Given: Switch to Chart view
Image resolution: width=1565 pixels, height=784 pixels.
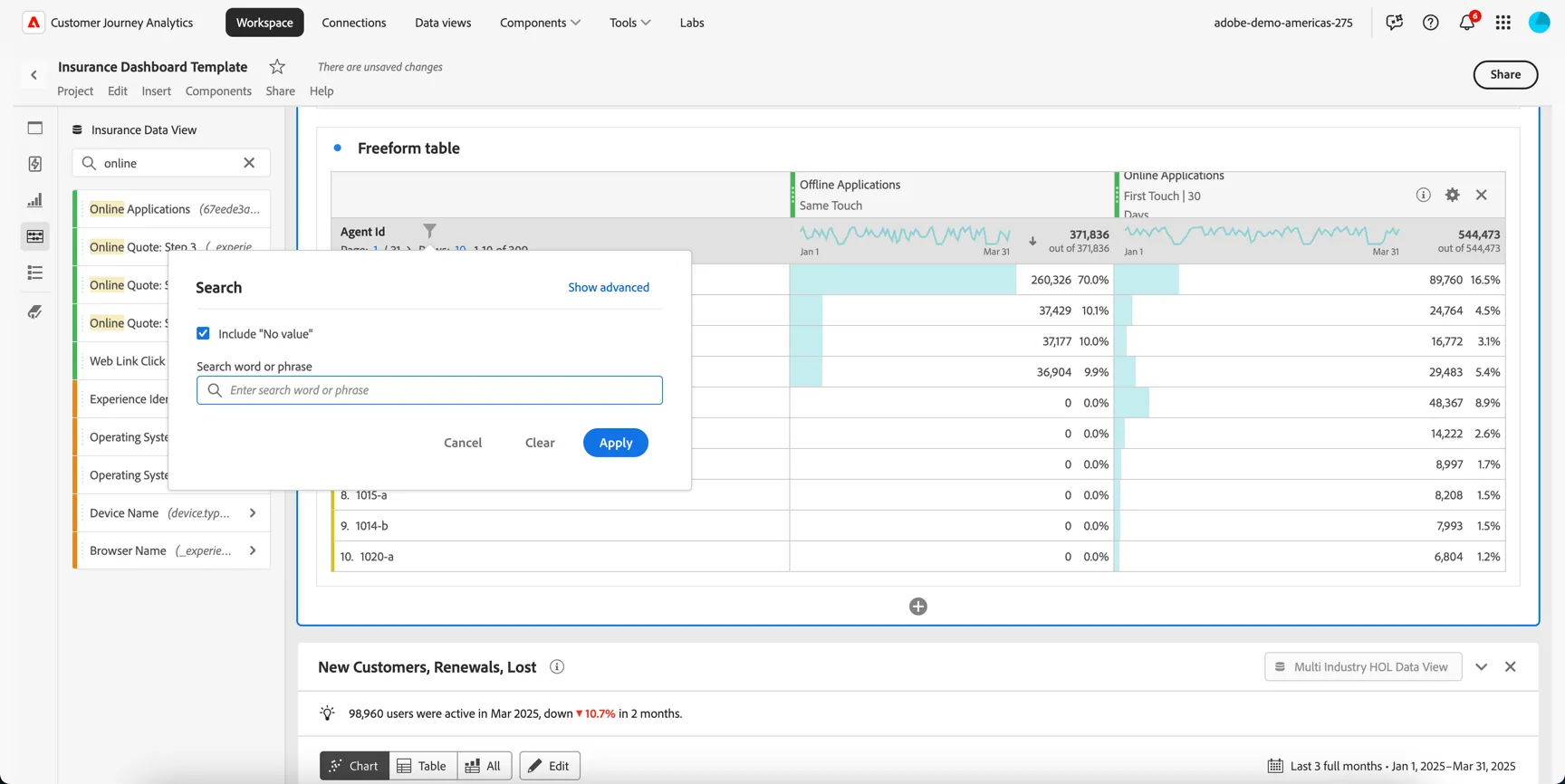Looking at the screenshot, I should [354, 766].
